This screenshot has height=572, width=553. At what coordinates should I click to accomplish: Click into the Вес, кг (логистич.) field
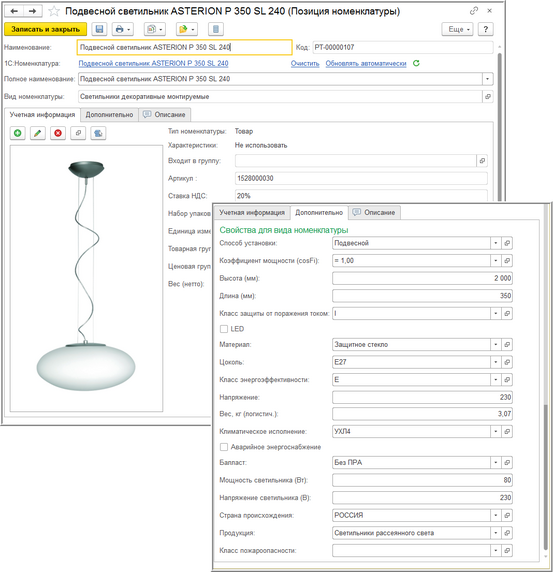422,414
